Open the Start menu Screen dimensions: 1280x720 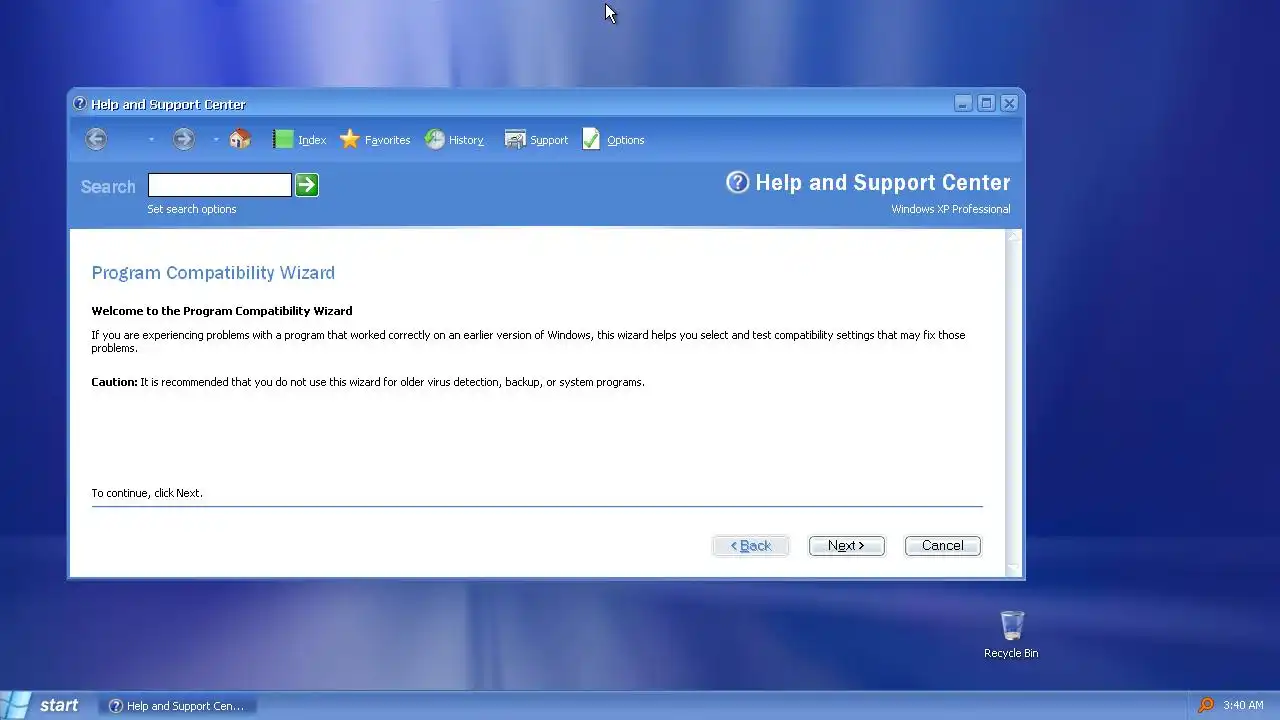click(45, 705)
